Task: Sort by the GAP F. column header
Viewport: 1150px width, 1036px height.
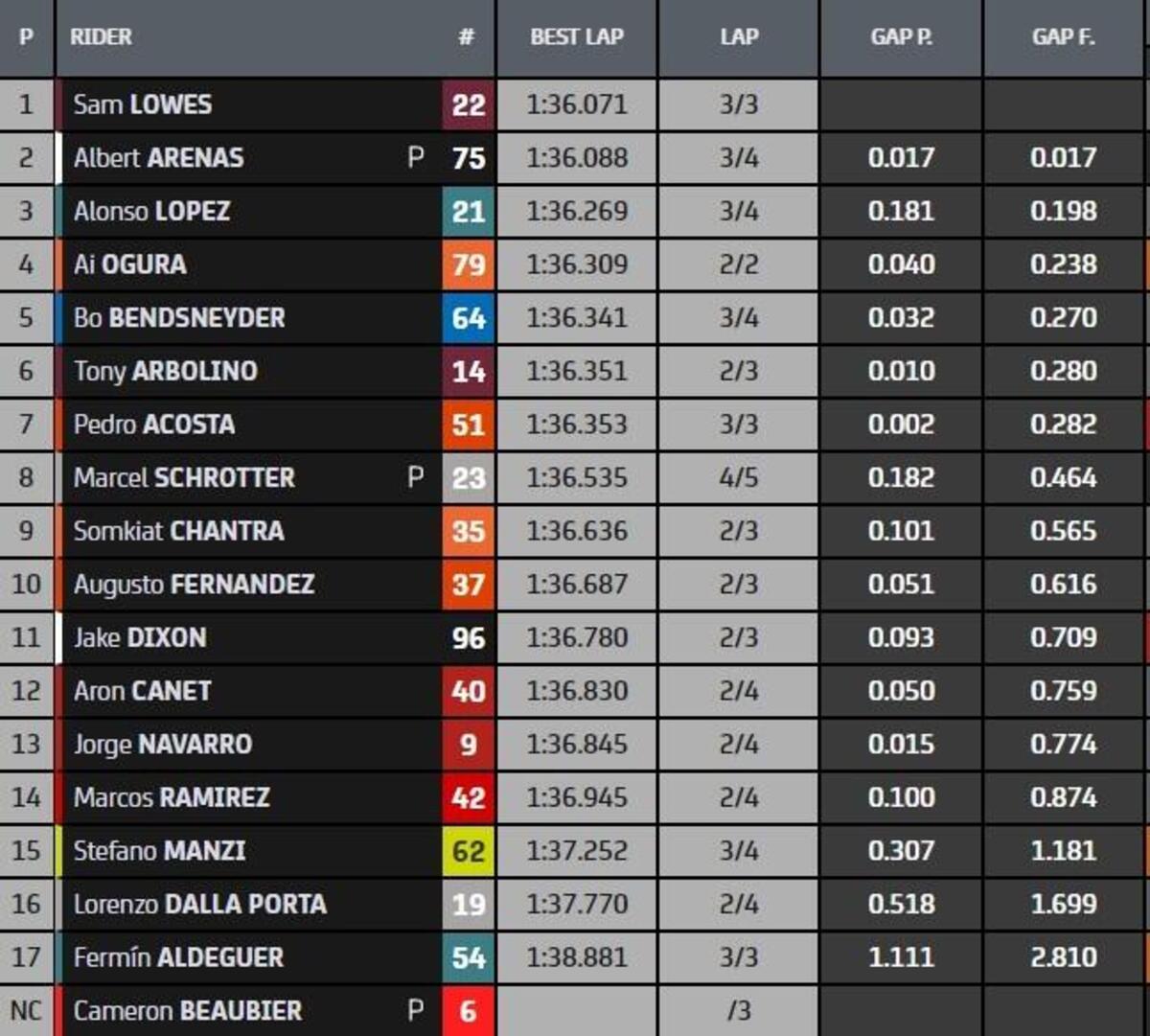Action: coord(1063,37)
